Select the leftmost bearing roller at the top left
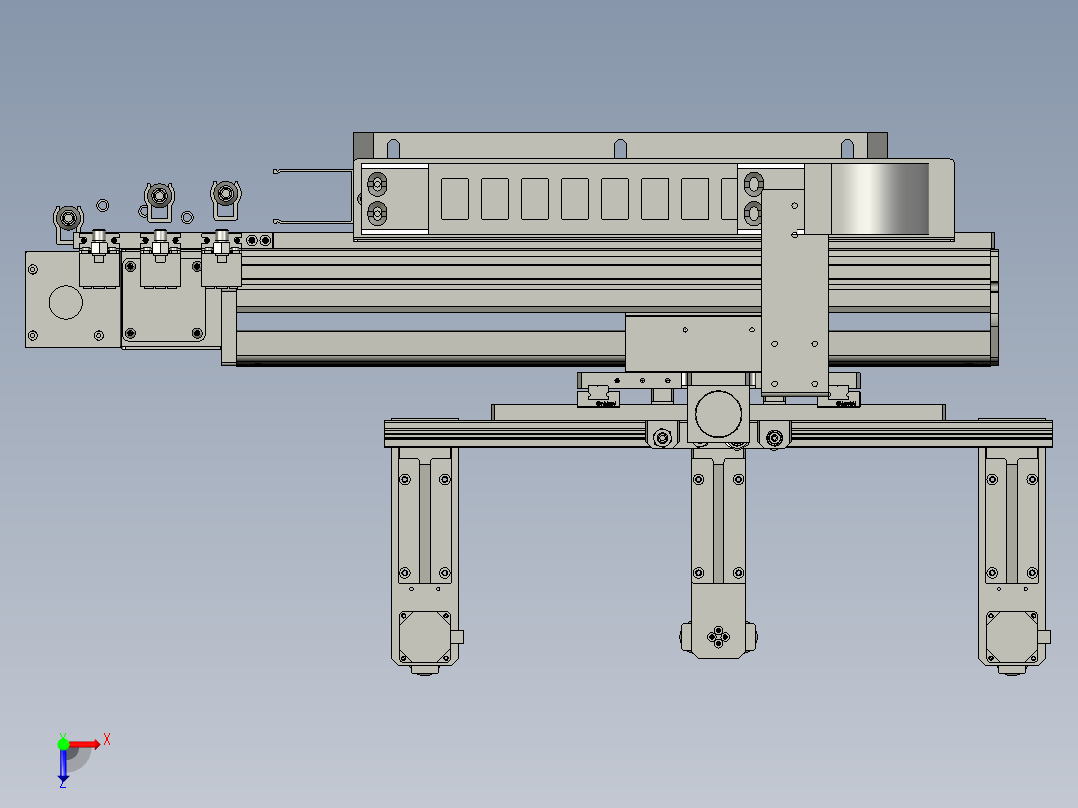Image resolution: width=1078 pixels, height=808 pixels. [68, 219]
